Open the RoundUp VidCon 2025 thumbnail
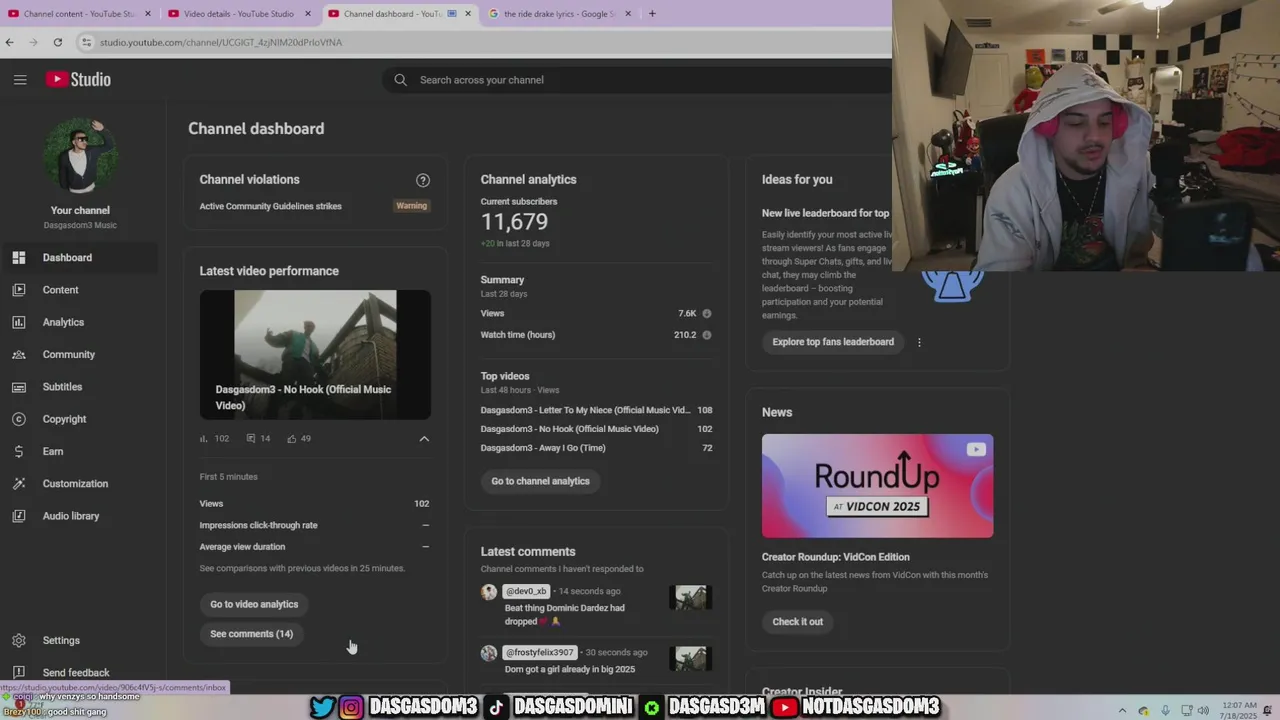Image resolution: width=1280 pixels, height=720 pixels. [x=877, y=486]
